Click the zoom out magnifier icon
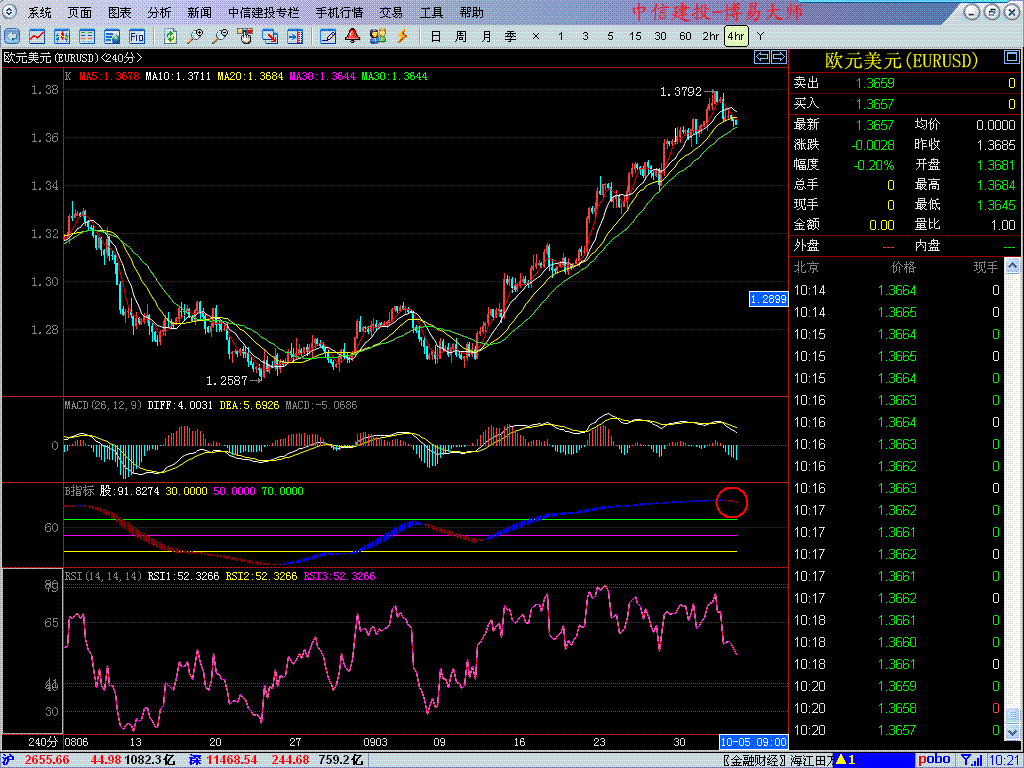 coord(220,37)
